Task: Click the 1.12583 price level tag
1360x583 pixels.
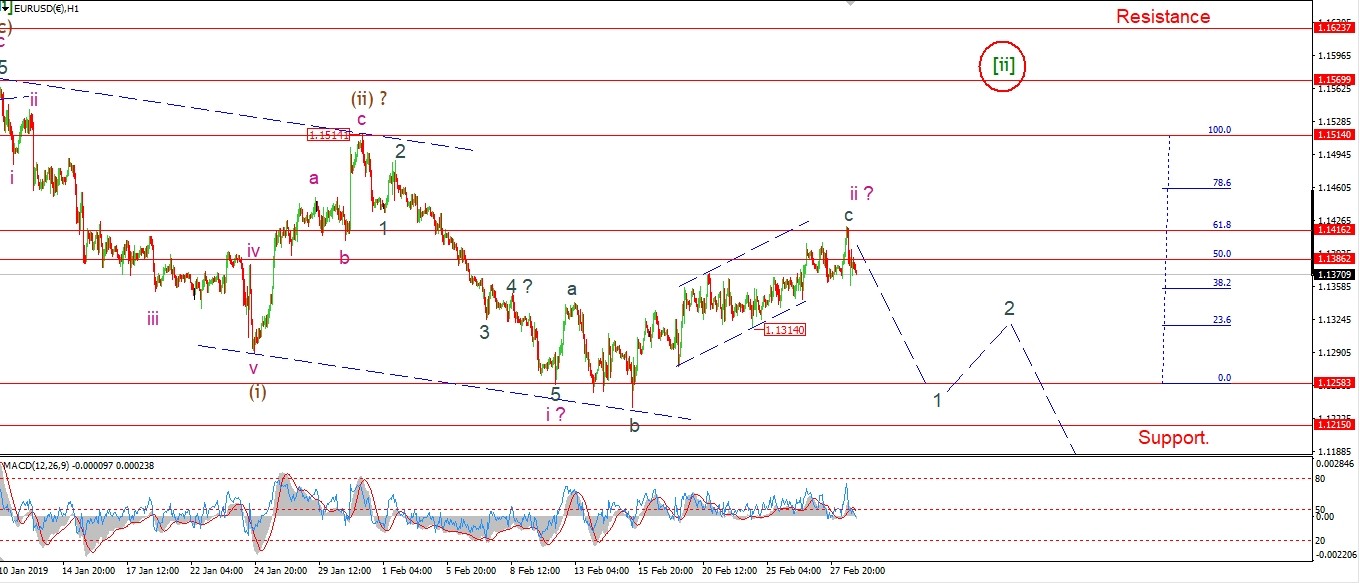Action: [x=1335, y=383]
